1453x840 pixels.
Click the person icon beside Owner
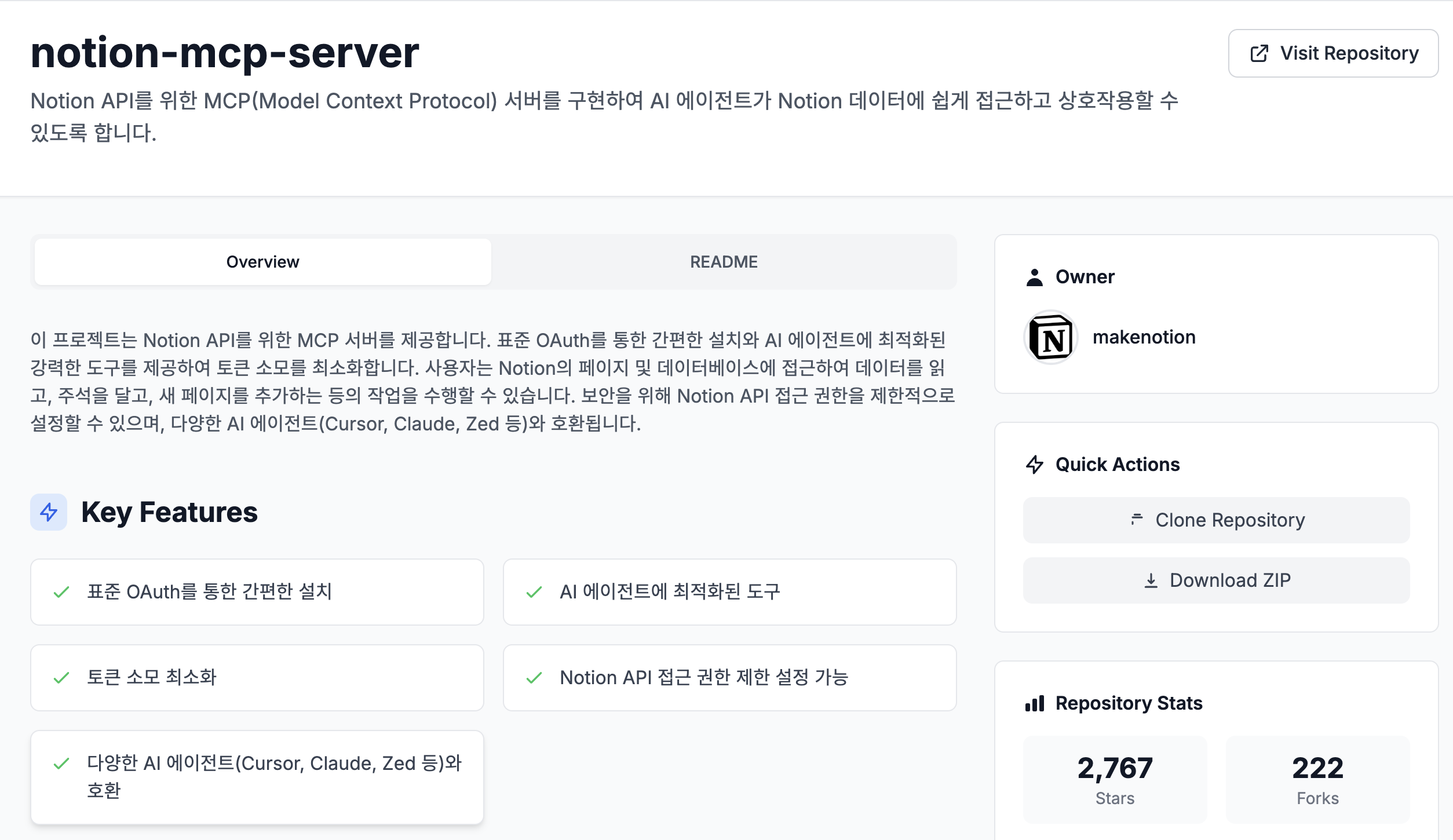point(1034,277)
